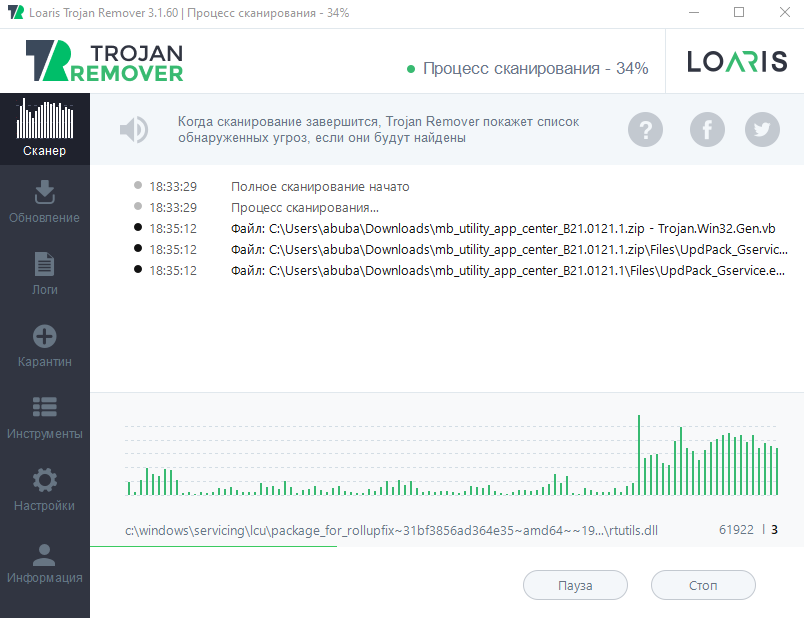
Task: Open the Настройки gear icon
Action: [45, 480]
